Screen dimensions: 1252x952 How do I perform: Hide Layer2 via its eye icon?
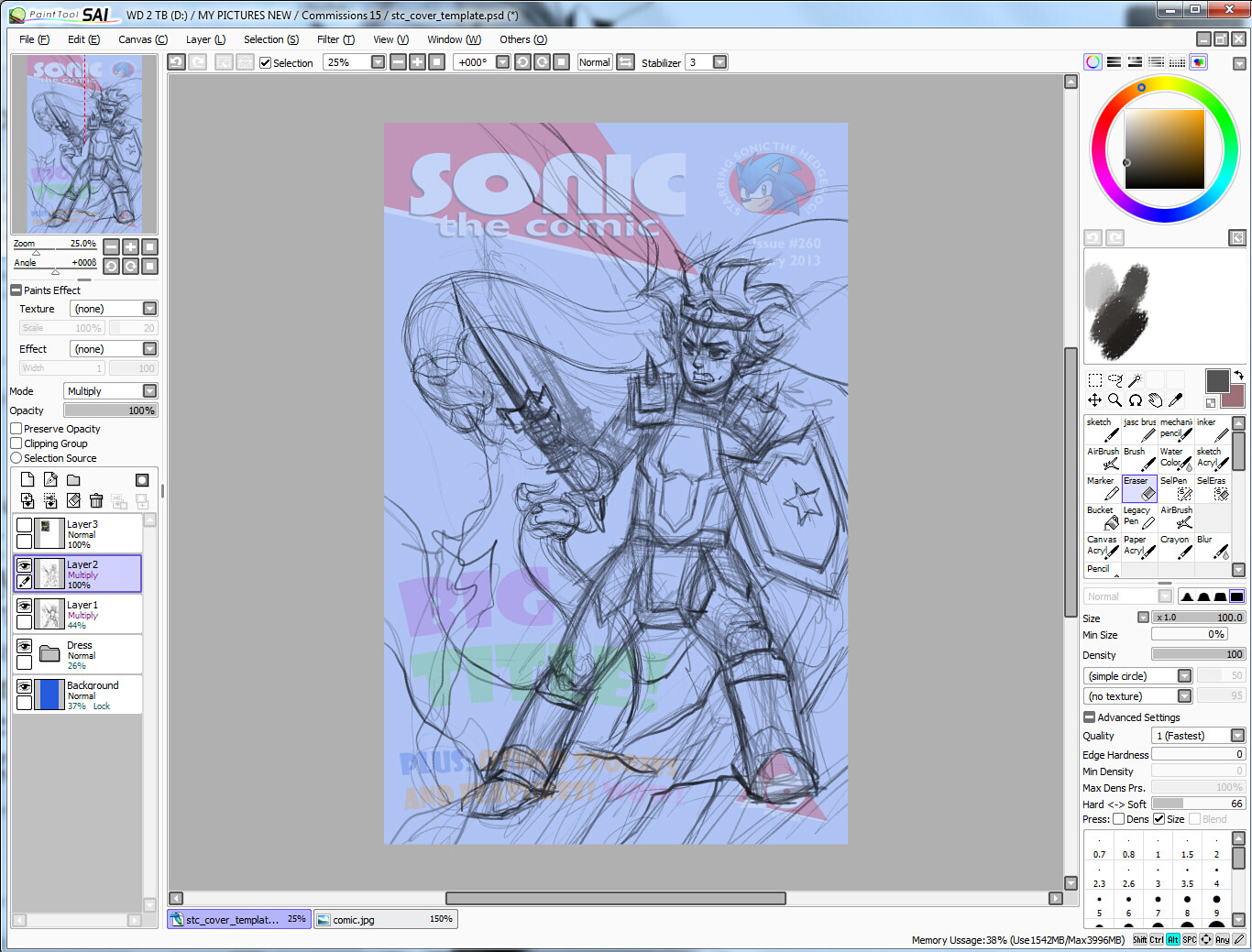[25, 565]
